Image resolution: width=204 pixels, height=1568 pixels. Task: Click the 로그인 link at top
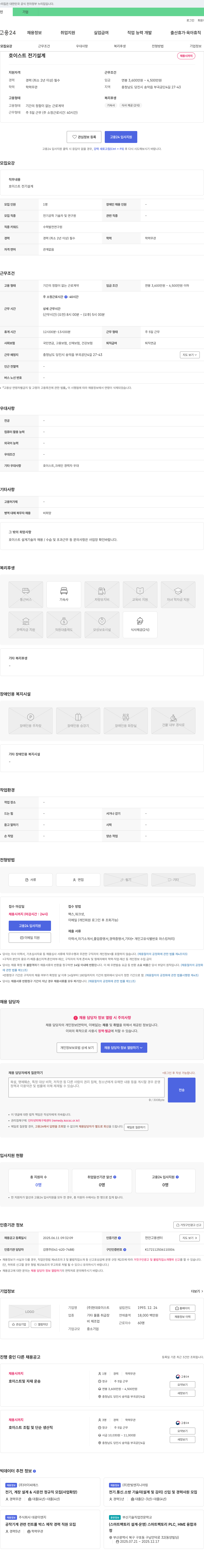tap(190, 20)
